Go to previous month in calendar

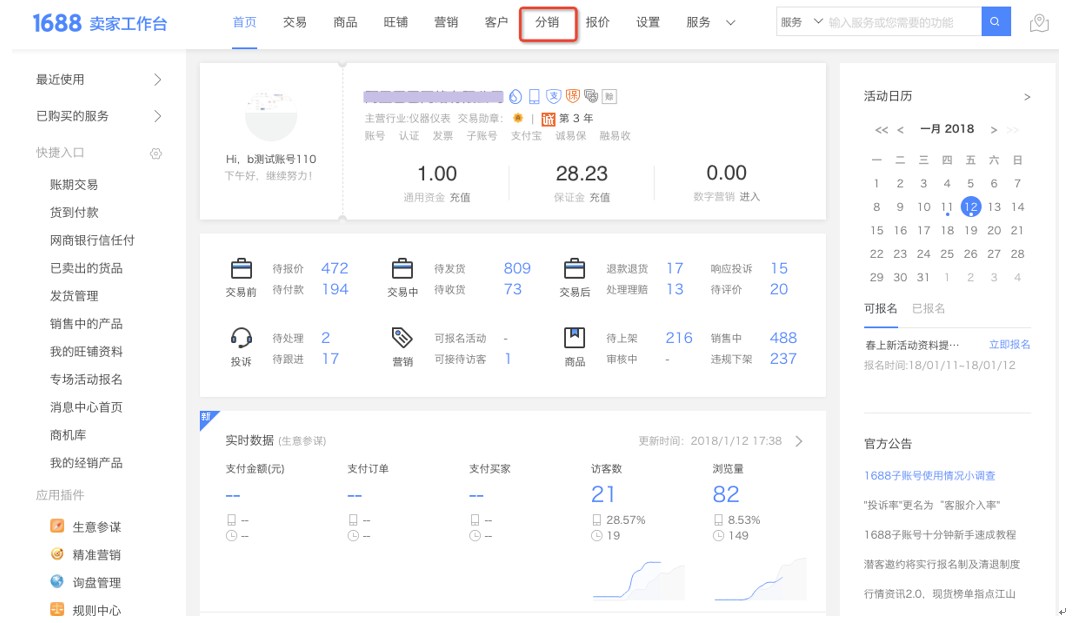(901, 129)
